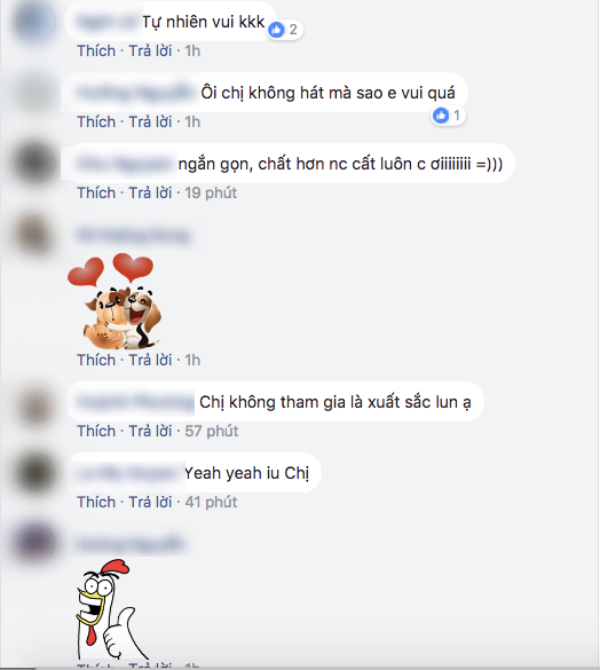Click Thích under 'ngắn gọn, chất hơn' comment
600x670 pixels.
(x=96, y=193)
